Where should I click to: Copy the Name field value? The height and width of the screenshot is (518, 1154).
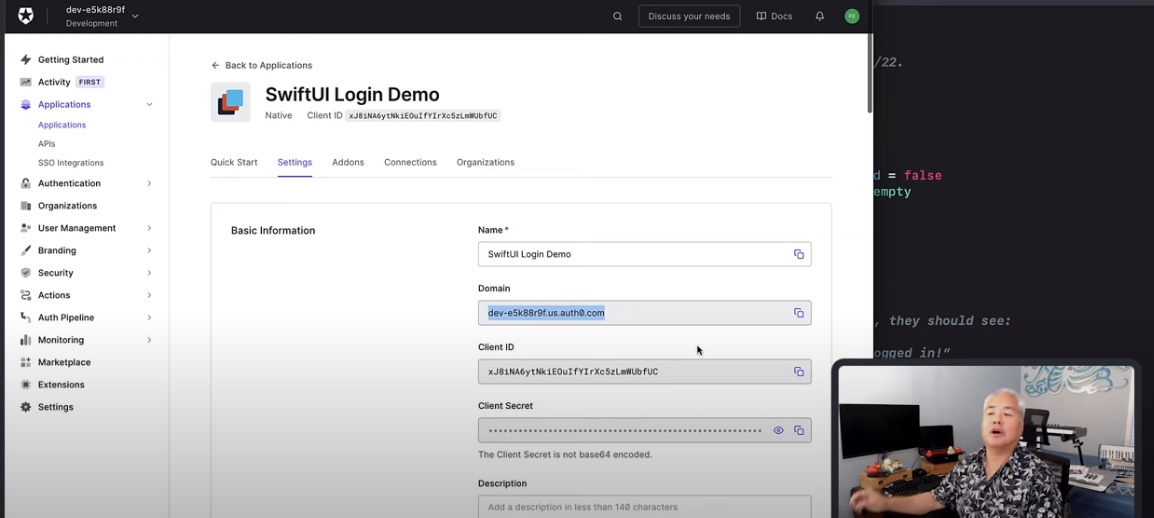point(799,254)
